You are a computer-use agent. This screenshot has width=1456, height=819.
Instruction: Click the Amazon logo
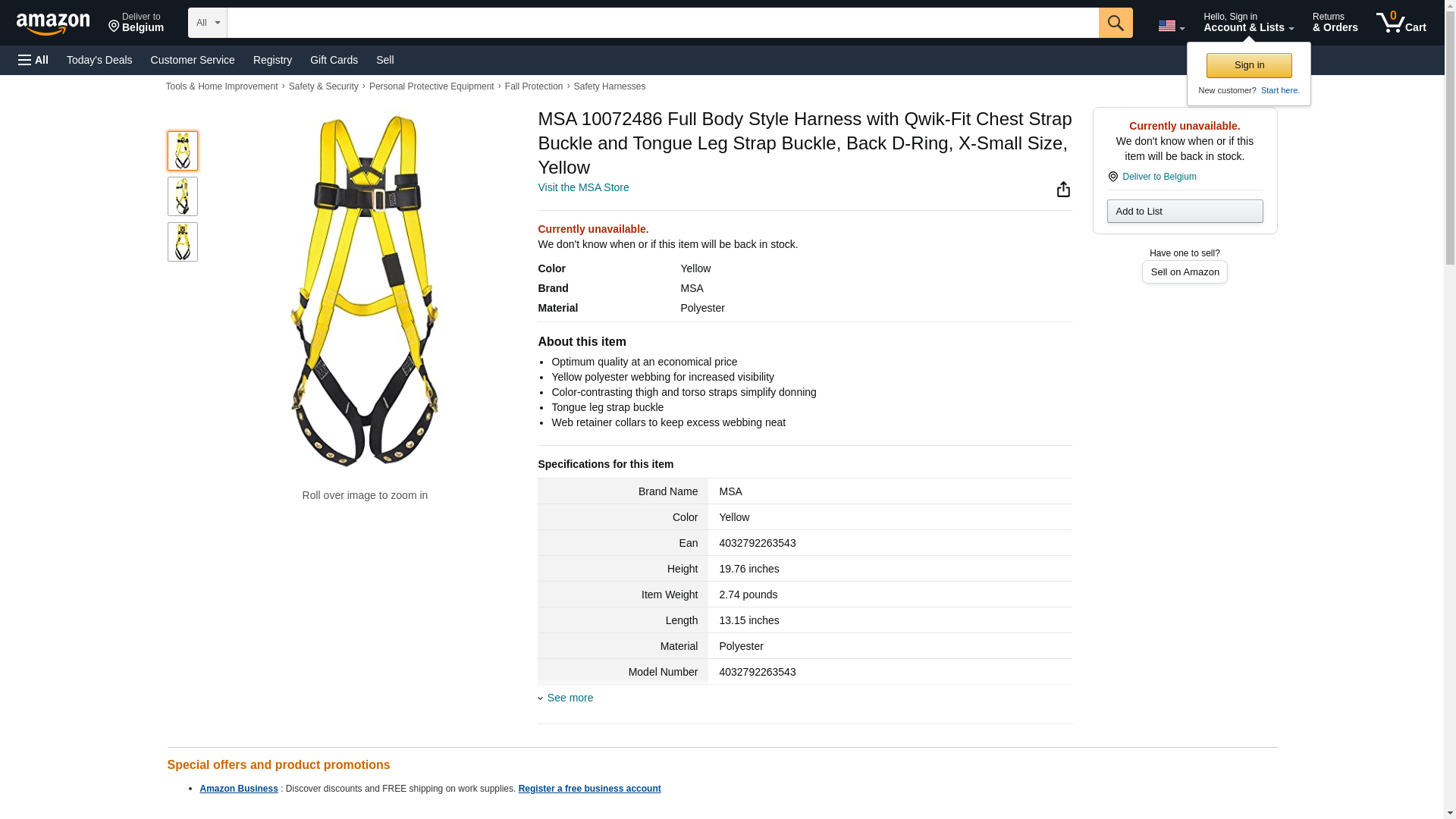pyautogui.click(x=53, y=24)
